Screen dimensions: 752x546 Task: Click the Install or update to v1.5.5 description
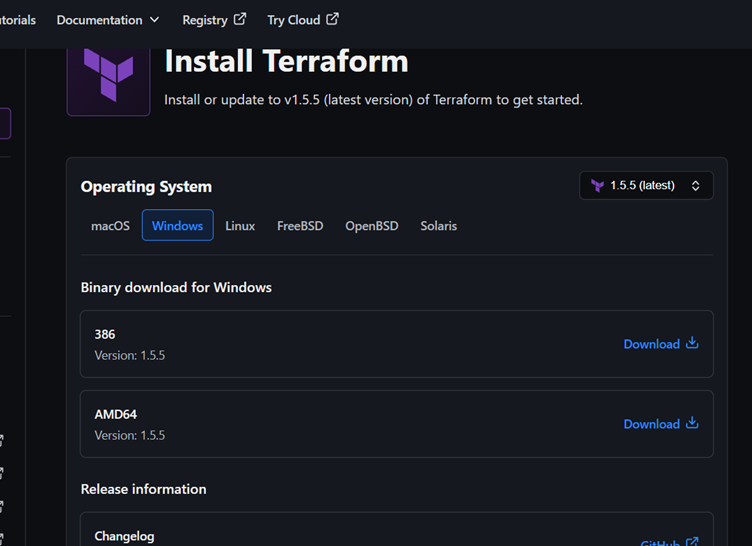point(373,100)
